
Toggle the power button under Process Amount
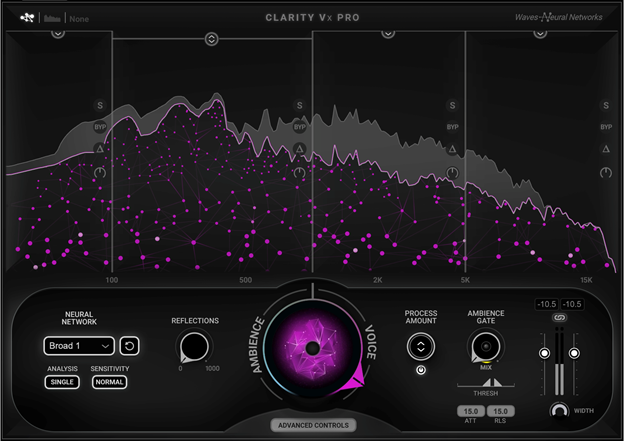pos(421,370)
